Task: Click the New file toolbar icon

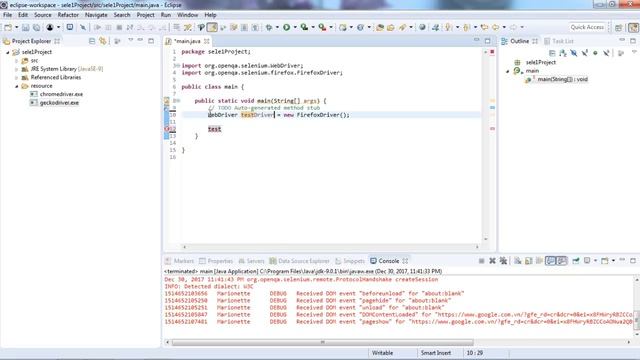Action: [8, 27]
